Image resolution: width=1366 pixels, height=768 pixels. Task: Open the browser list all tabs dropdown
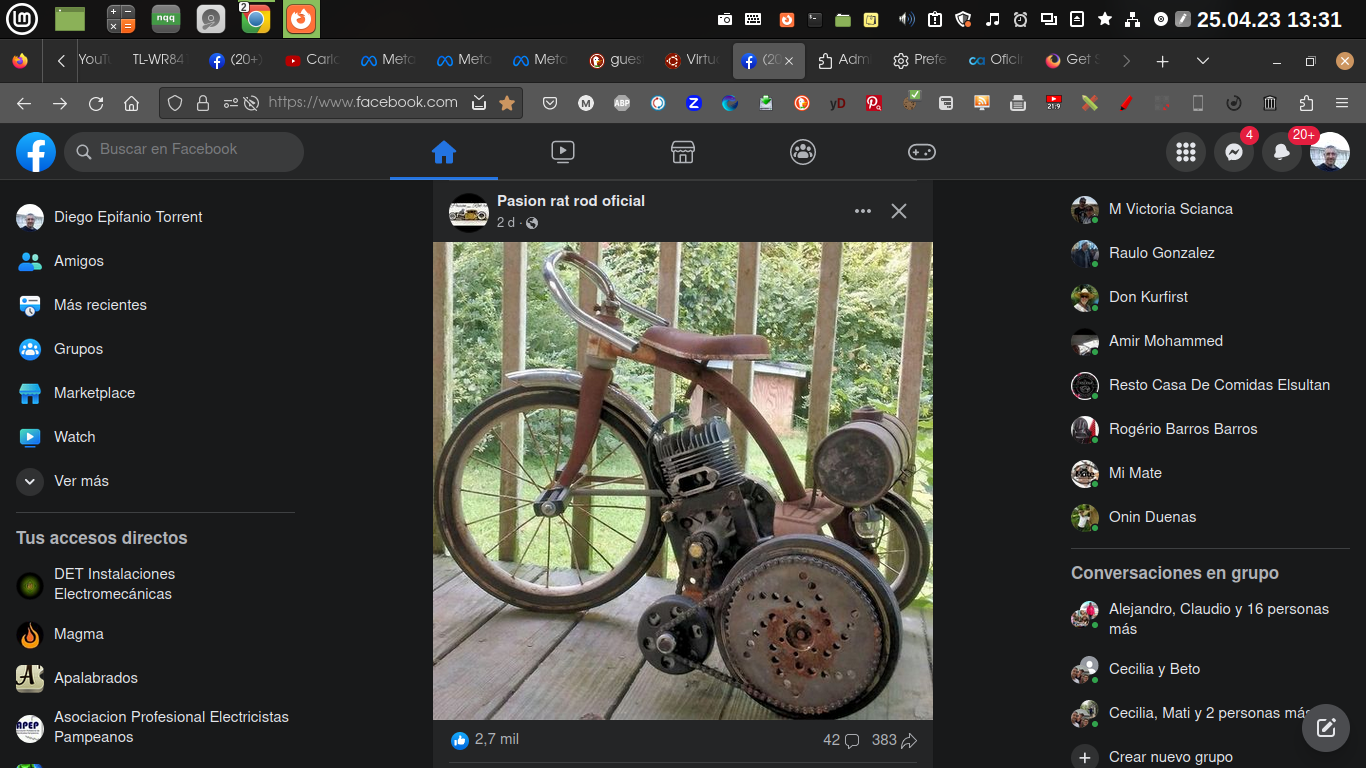click(1203, 61)
